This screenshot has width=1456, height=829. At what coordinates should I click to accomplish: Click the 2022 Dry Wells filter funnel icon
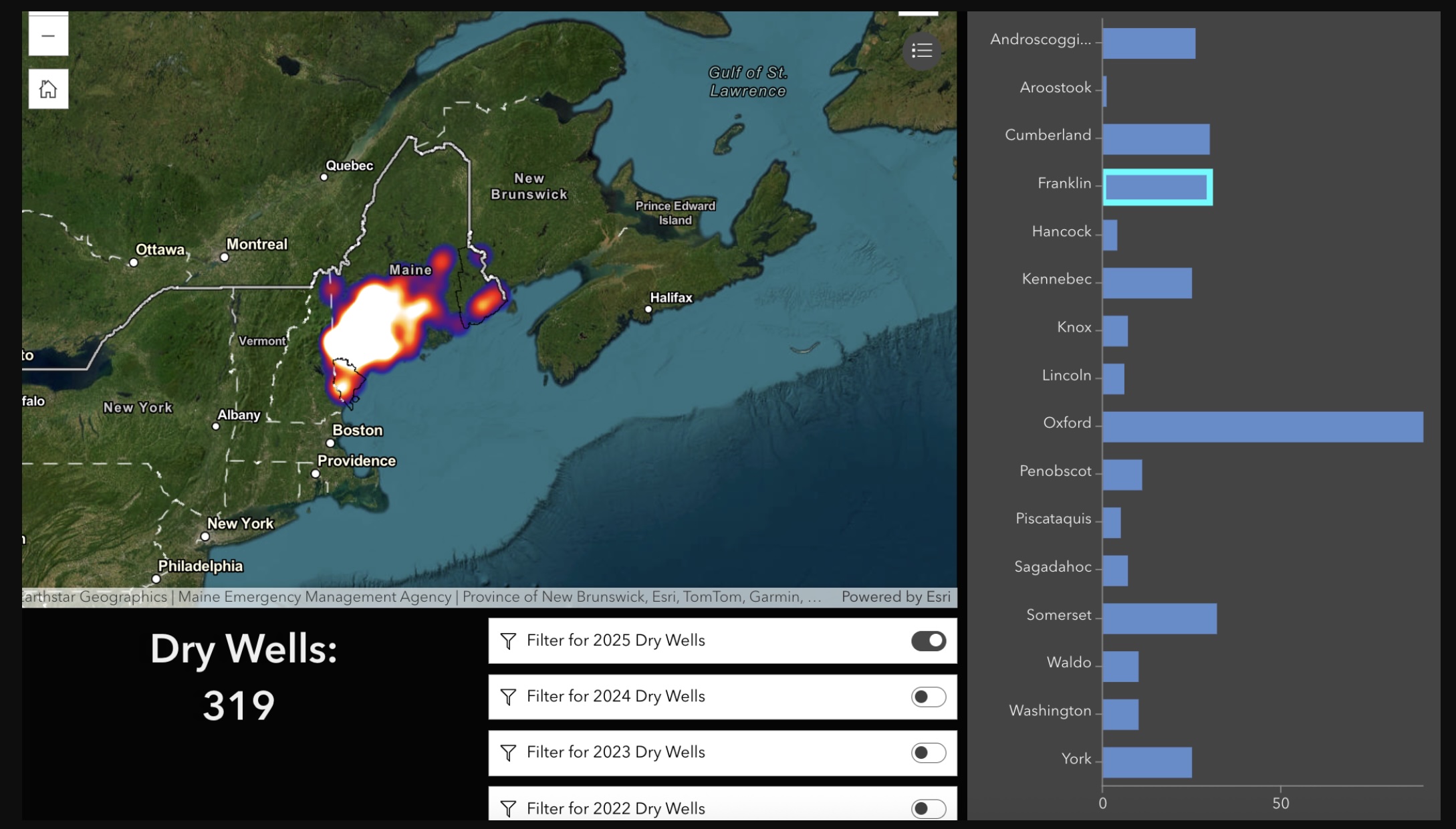pyautogui.click(x=508, y=809)
